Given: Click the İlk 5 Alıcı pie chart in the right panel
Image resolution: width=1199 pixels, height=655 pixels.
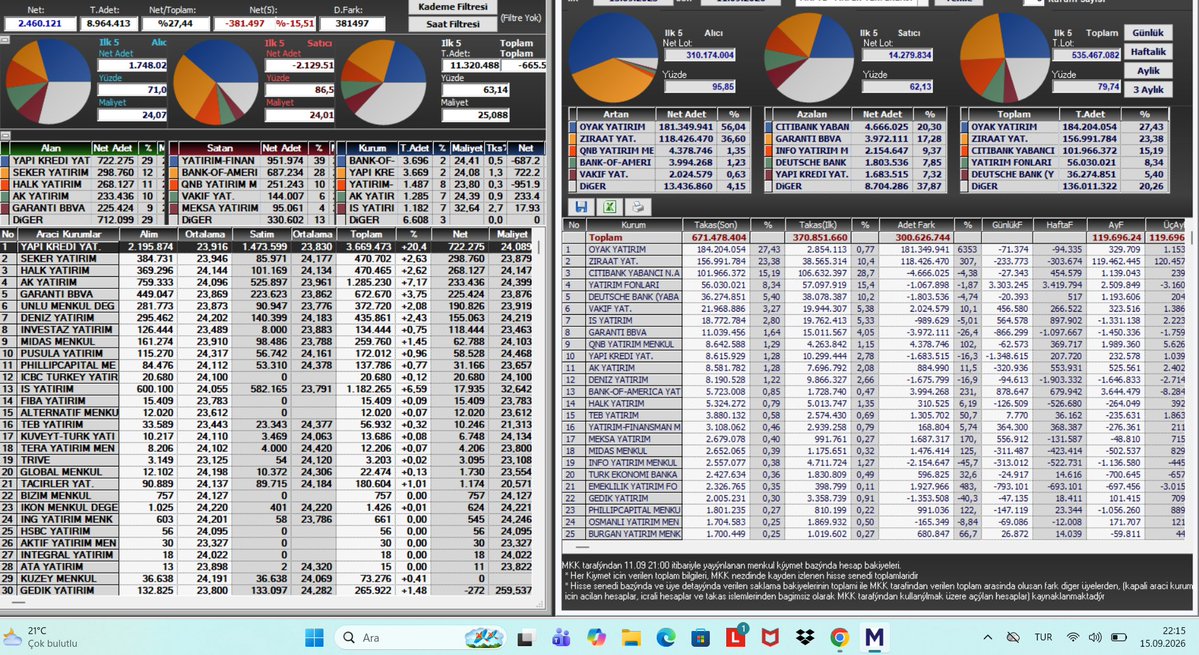Looking at the screenshot, I should [611, 57].
